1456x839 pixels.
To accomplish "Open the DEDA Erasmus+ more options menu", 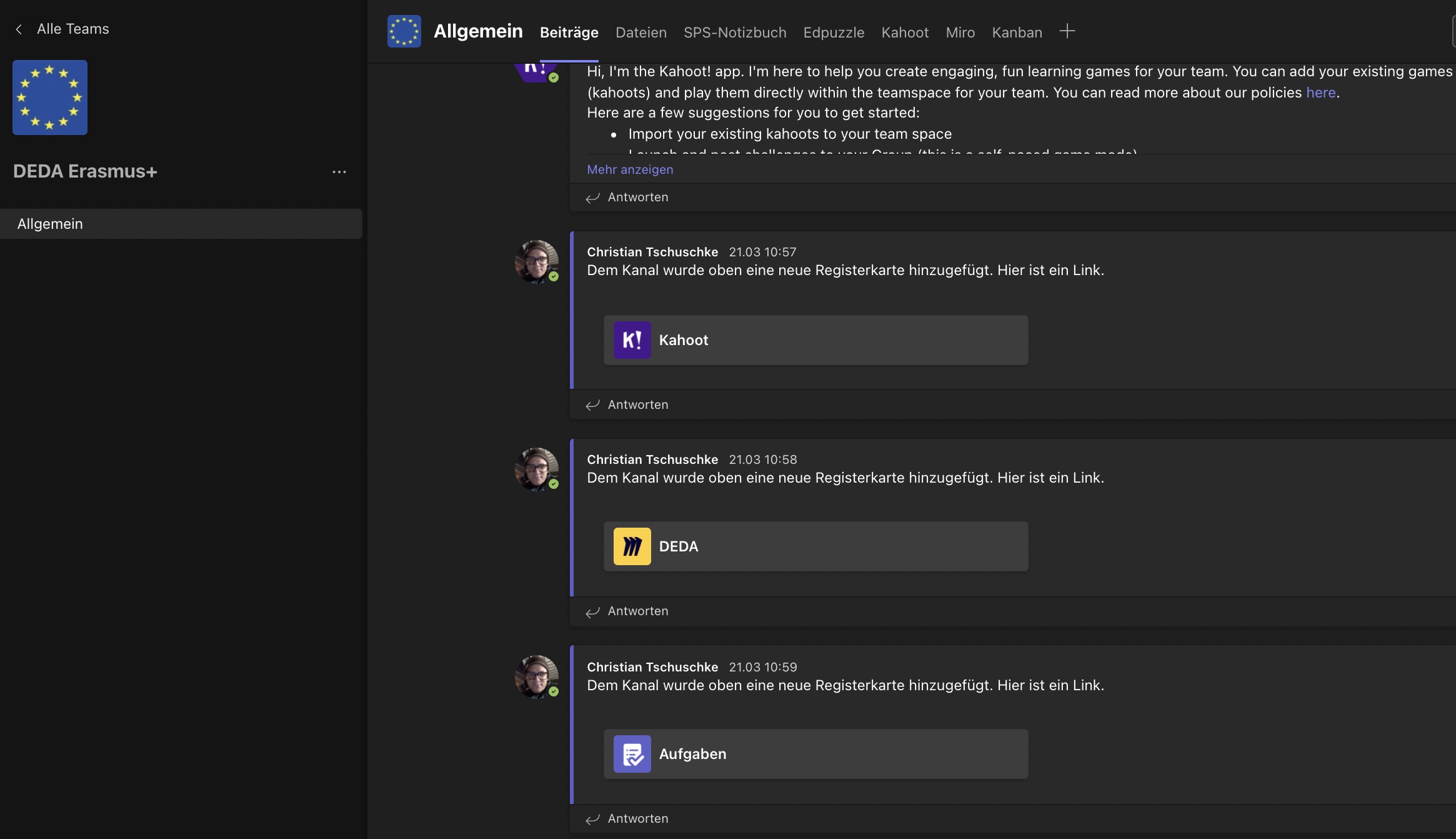I will point(339,172).
